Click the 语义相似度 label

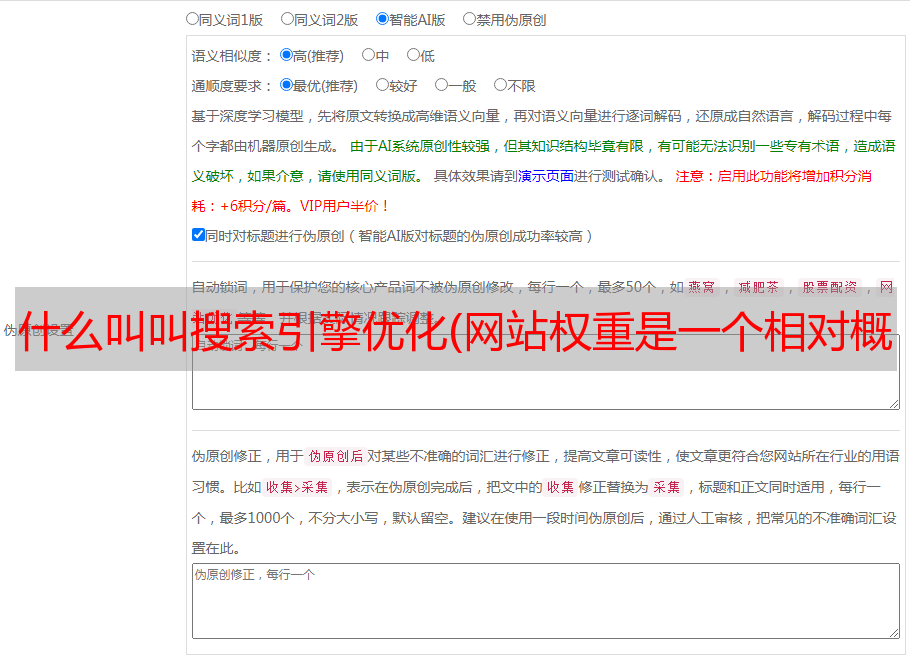point(231,56)
